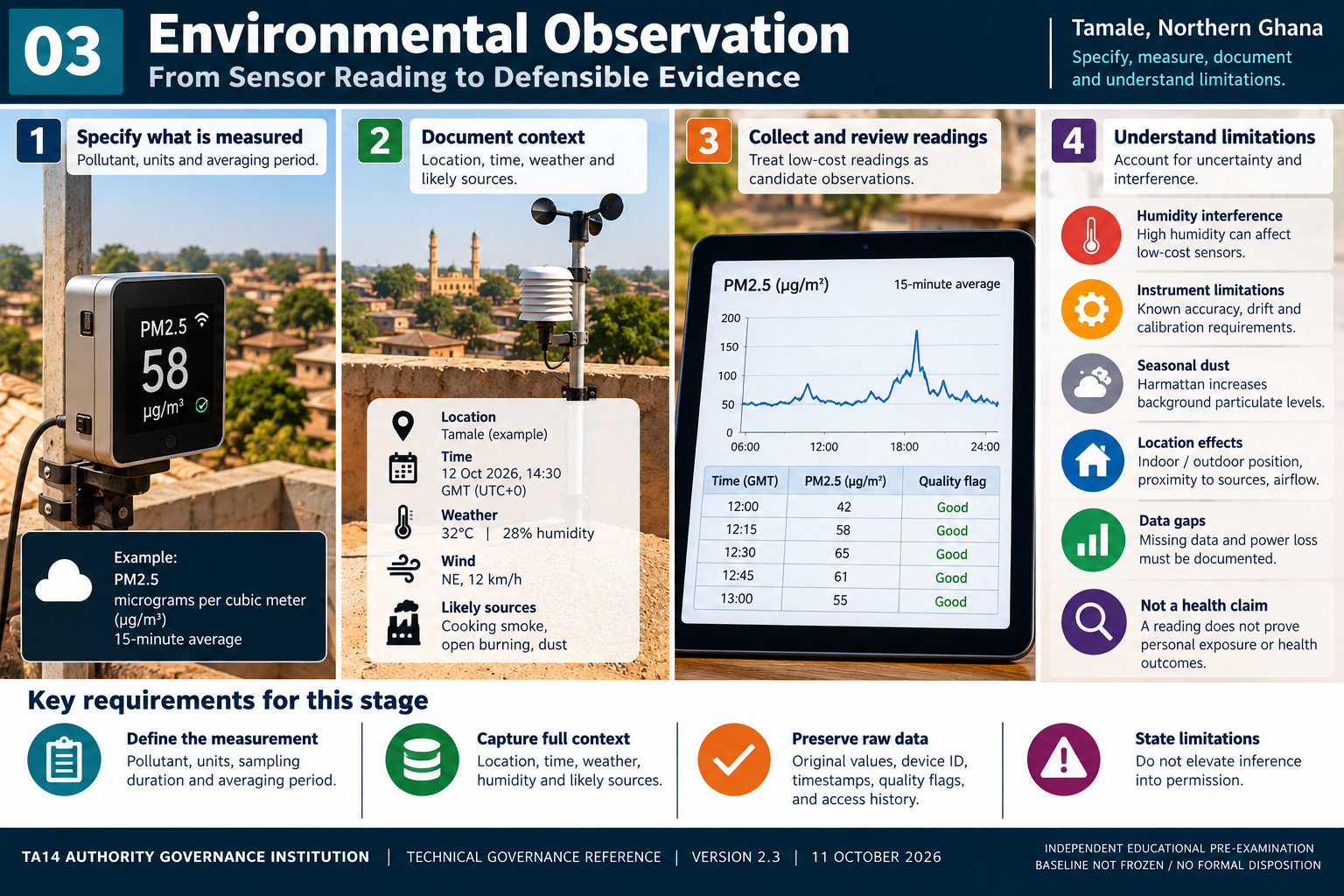Click the purple step number 4 badge
Viewport: 1344px width, 896px height.
(x=1074, y=141)
